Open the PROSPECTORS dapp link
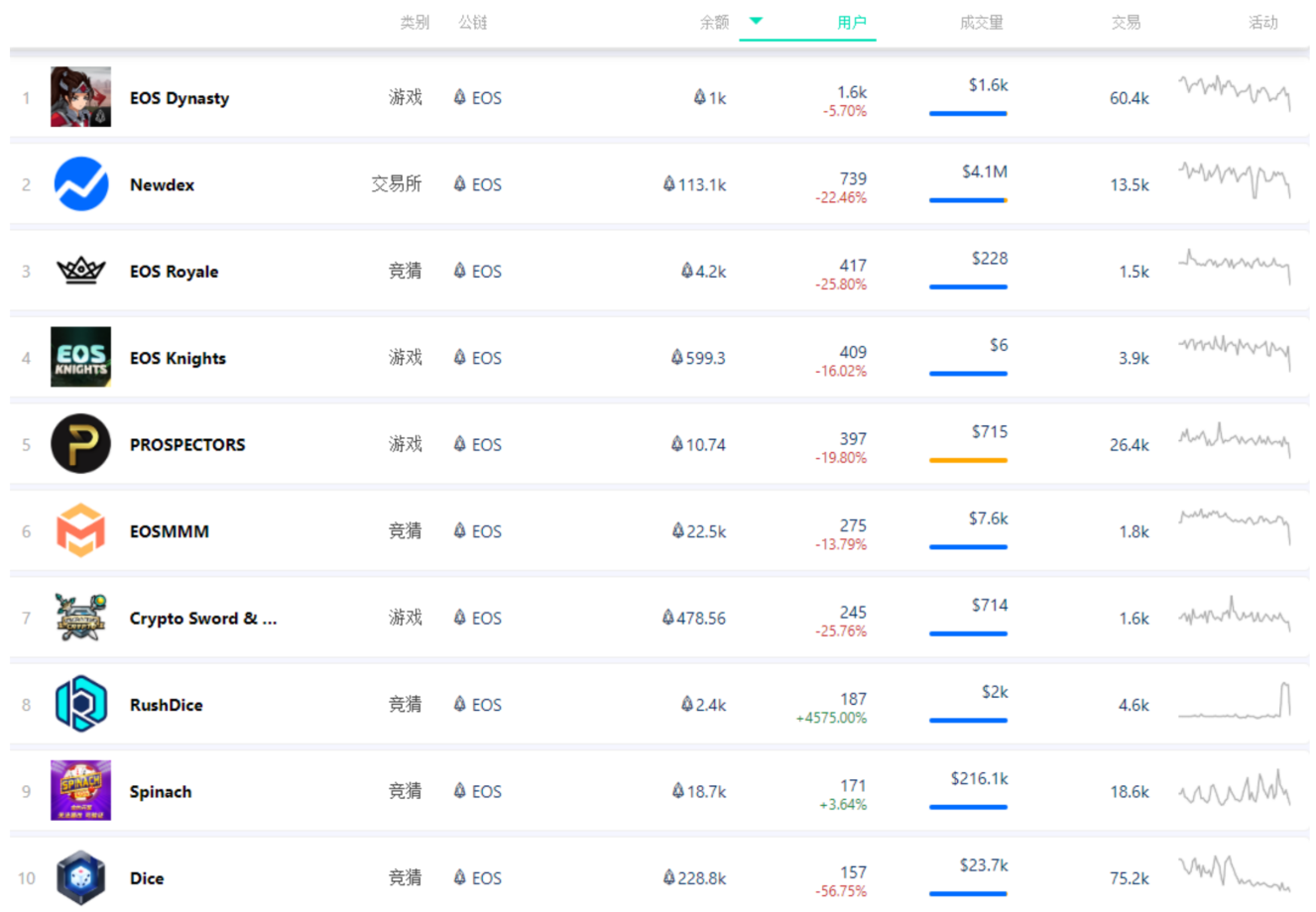 [187, 445]
